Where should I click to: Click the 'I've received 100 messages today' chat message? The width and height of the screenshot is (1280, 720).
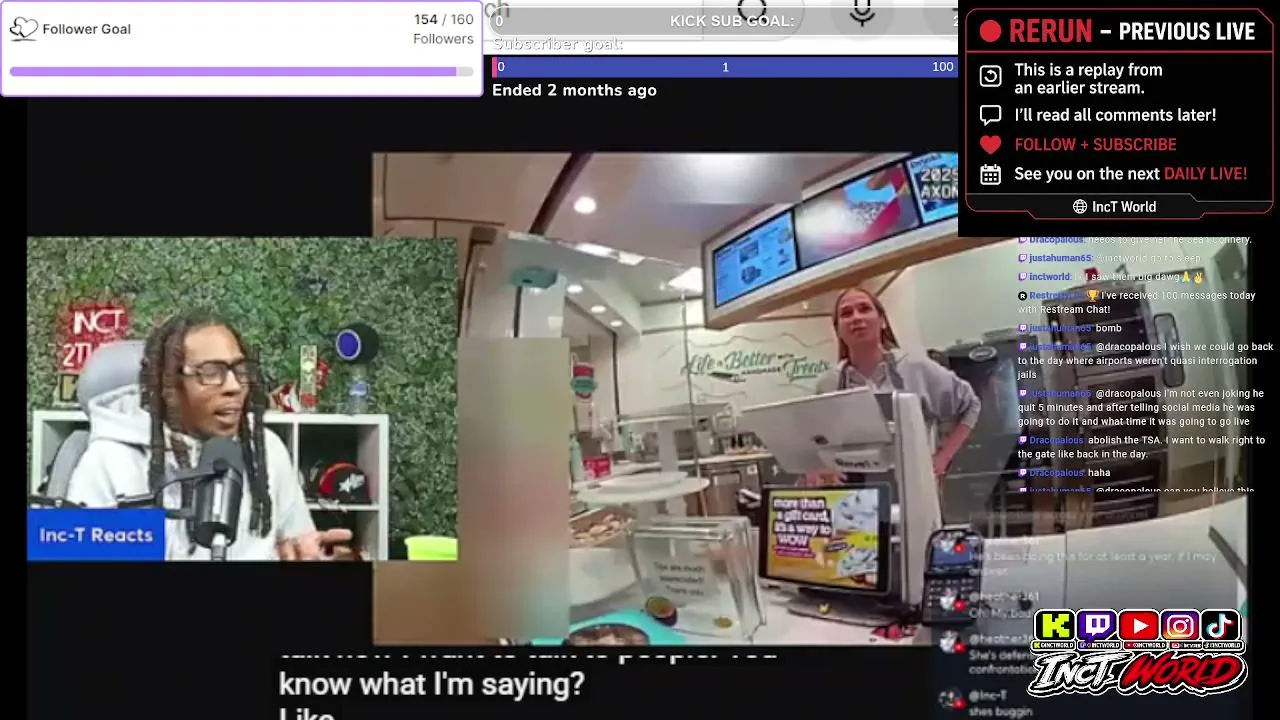click(x=1136, y=302)
